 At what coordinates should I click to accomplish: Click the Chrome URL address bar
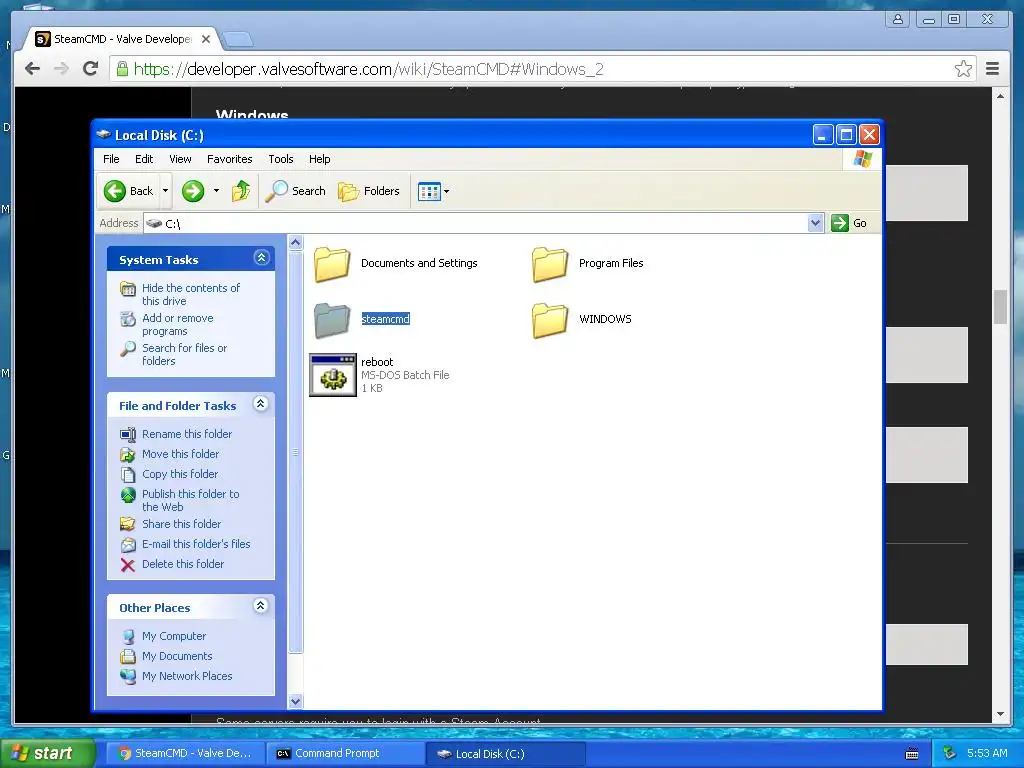[542, 69]
